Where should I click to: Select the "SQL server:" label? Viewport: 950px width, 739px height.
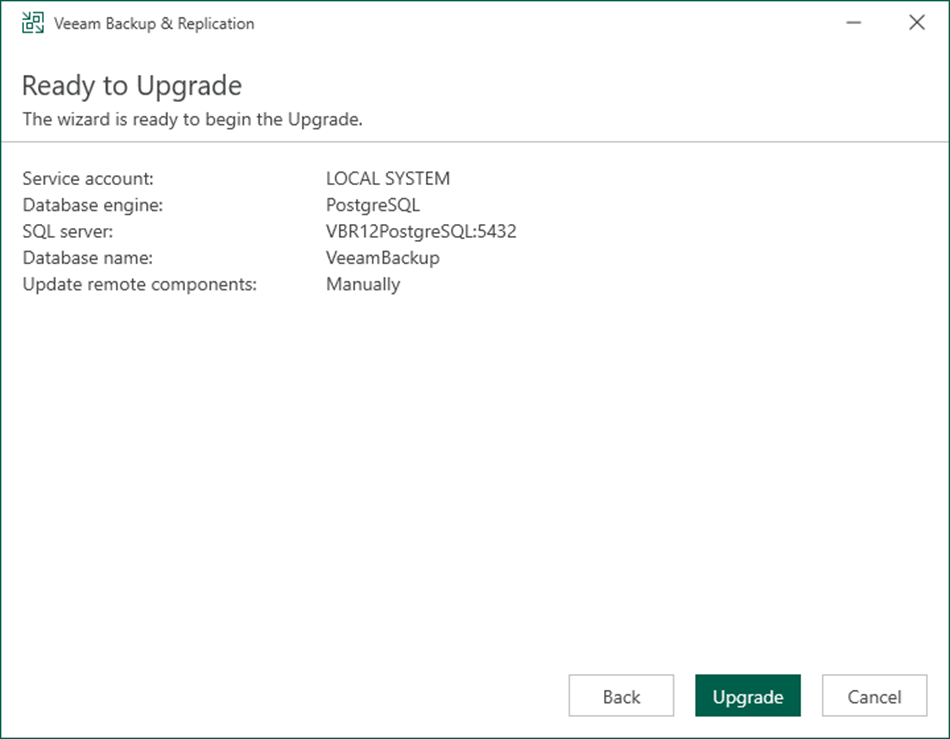(68, 232)
